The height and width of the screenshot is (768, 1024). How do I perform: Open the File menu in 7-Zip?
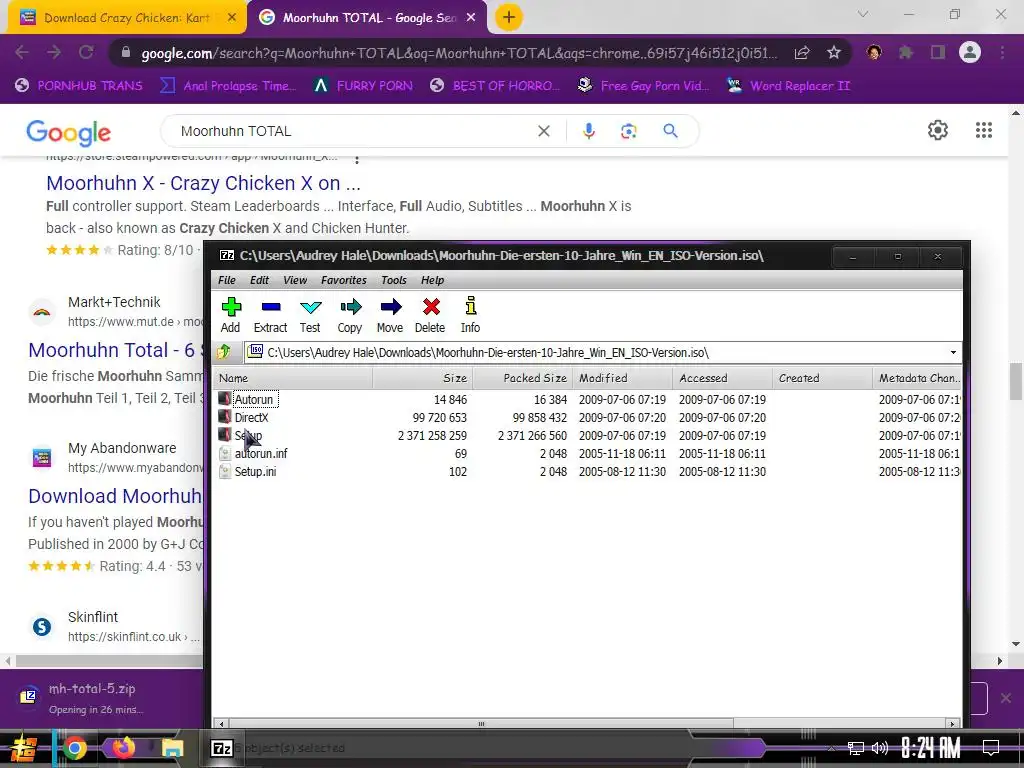[227, 280]
